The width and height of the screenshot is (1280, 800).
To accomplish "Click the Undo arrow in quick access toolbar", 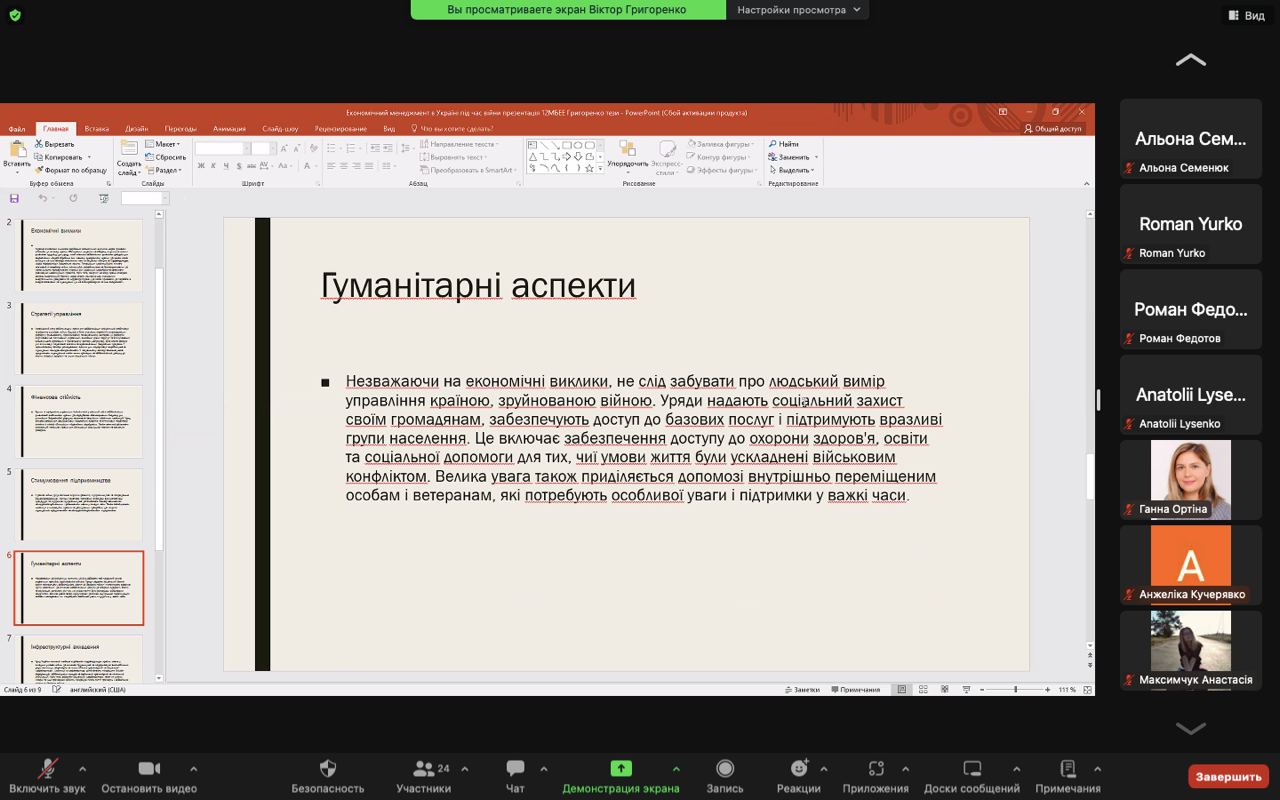I will pos(42,198).
